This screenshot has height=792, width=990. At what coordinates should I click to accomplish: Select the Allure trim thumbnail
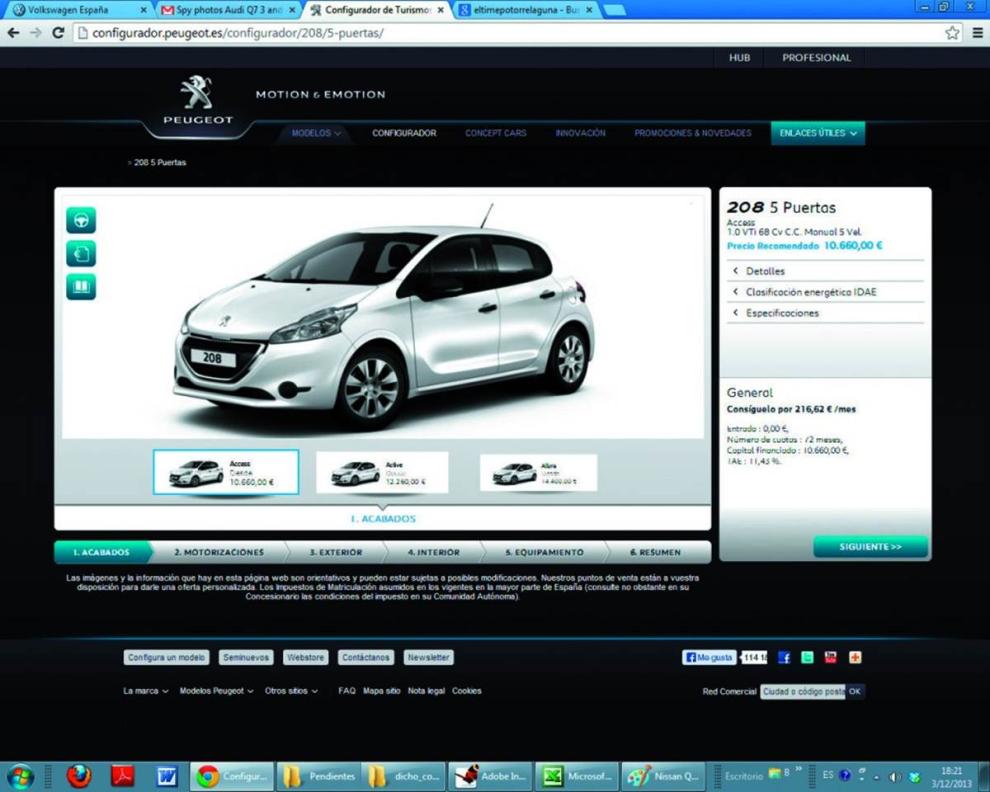539,472
